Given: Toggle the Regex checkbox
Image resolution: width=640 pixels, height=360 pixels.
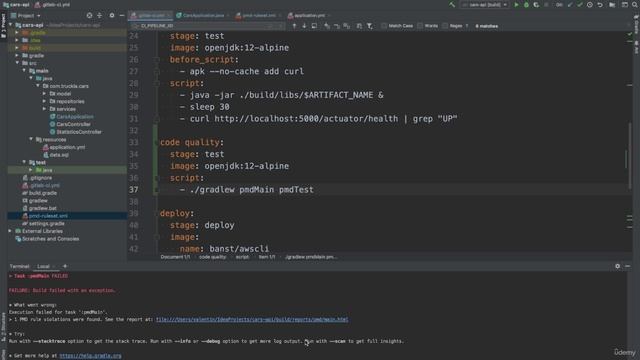Looking at the screenshot, I should pos(445,26).
